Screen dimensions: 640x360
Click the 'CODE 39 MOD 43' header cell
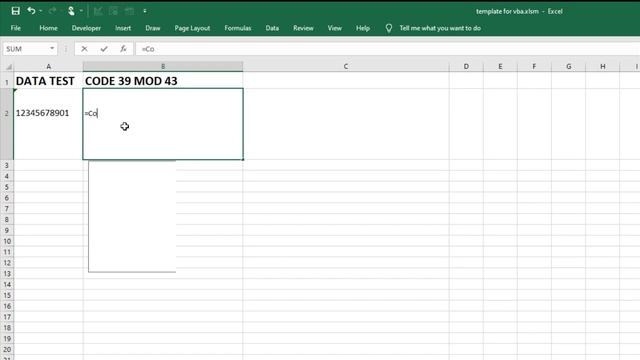tap(163, 81)
